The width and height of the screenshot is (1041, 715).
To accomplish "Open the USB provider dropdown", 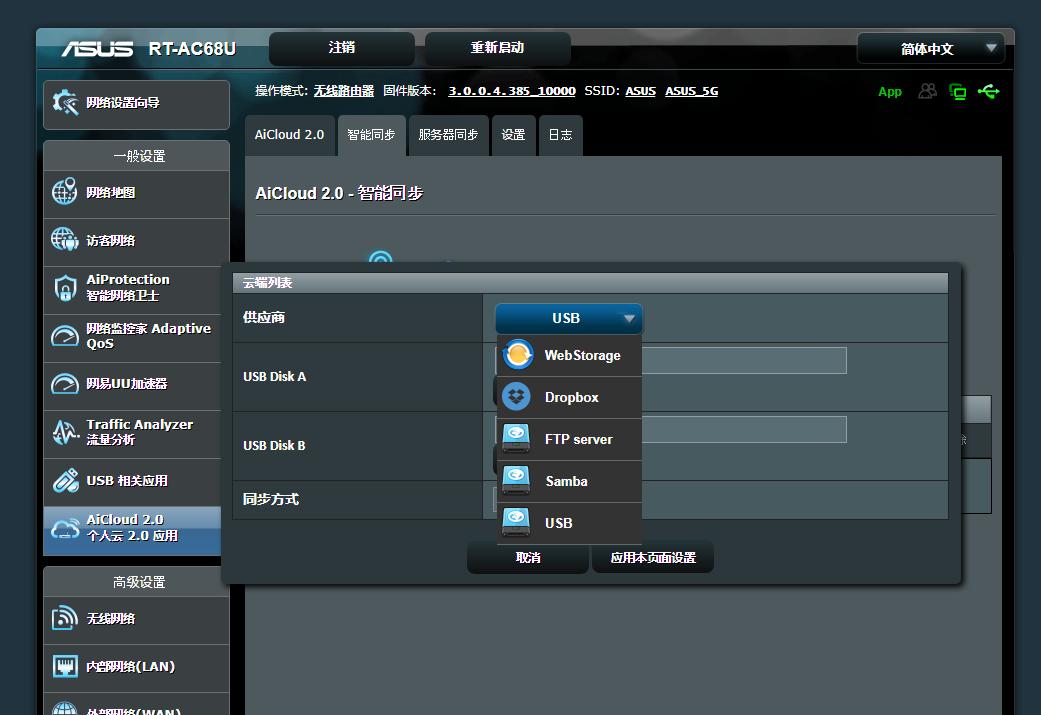I will 568,318.
